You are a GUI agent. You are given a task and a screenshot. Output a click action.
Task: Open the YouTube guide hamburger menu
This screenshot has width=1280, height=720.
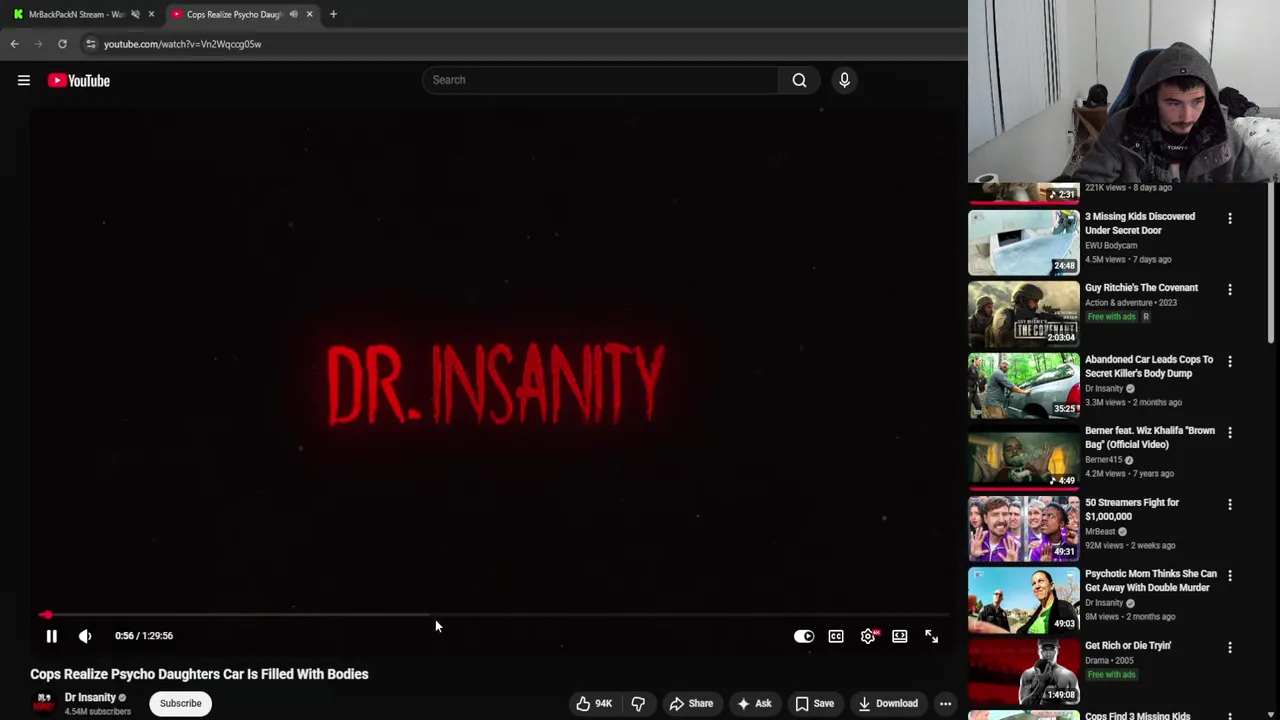point(24,81)
